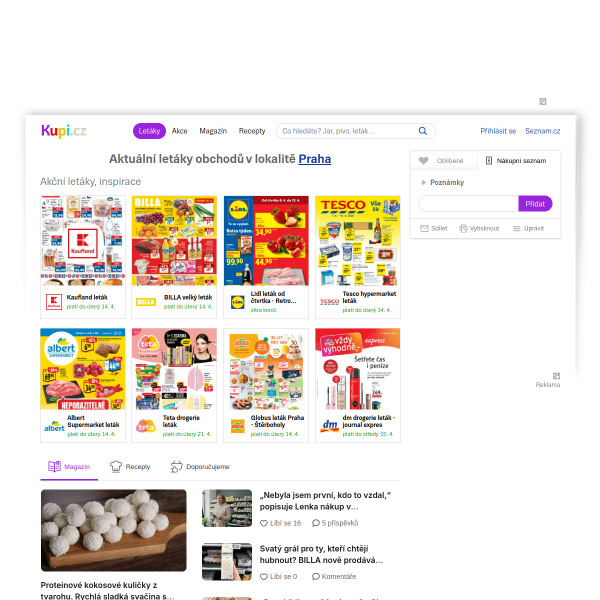Click the search magnifier icon

422,131
